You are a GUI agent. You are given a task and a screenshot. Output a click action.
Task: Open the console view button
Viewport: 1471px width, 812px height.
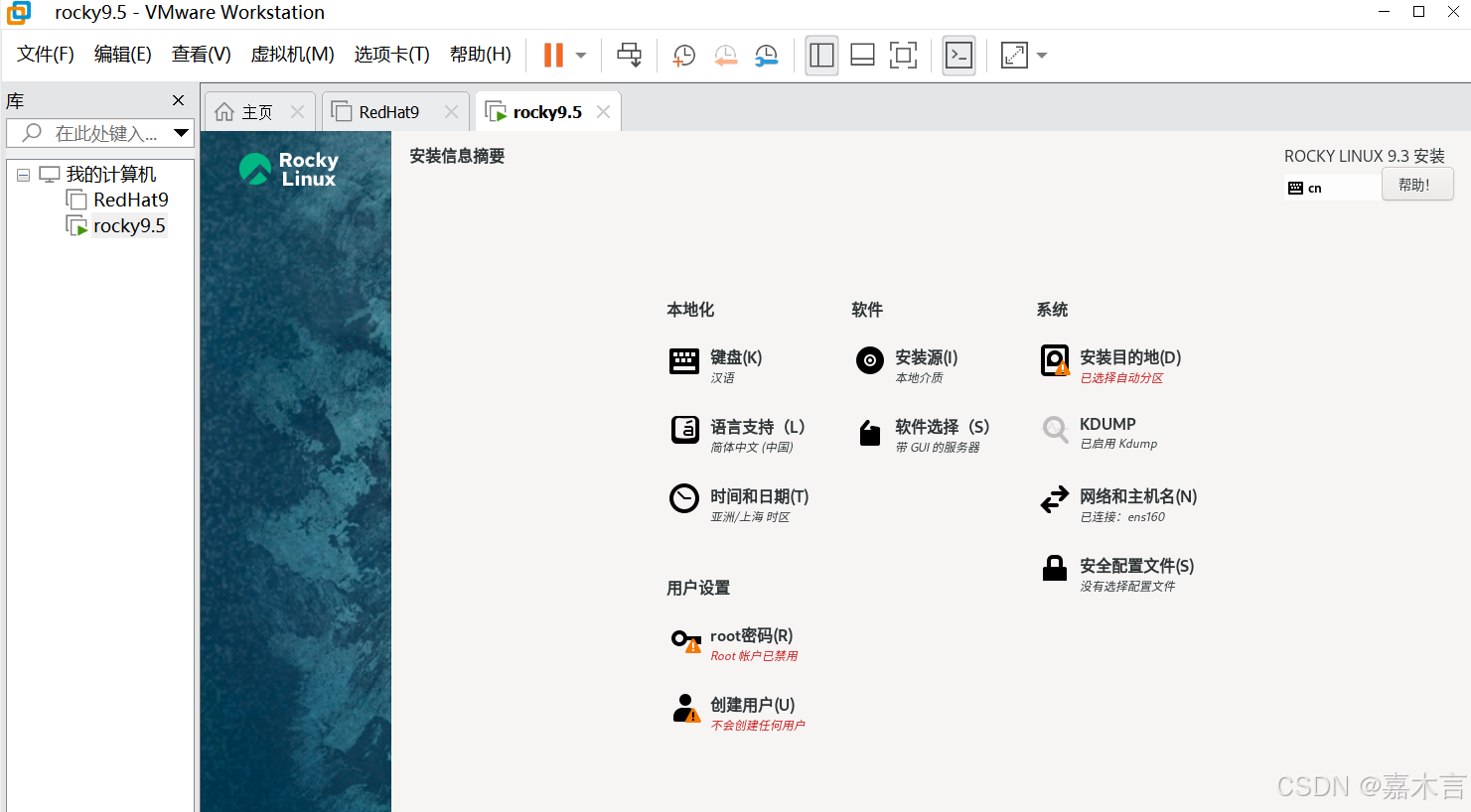[x=958, y=55]
